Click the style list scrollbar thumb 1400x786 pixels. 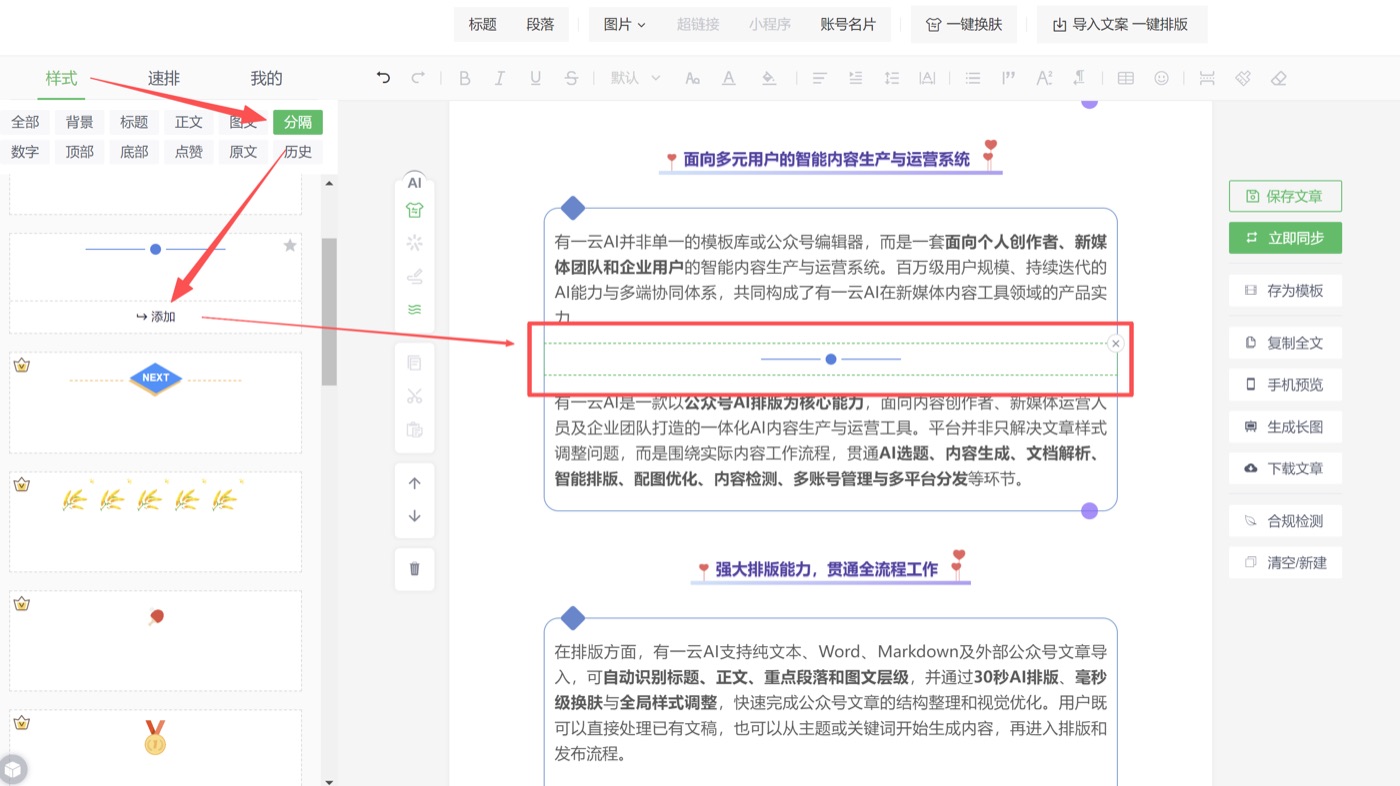[329, 312]
